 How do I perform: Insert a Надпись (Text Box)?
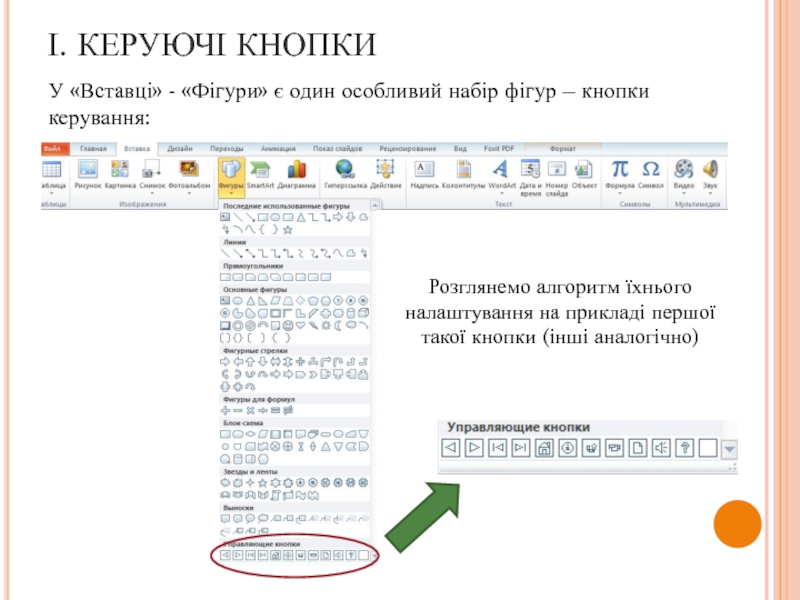pyautogui.click(x=424, y=169)
